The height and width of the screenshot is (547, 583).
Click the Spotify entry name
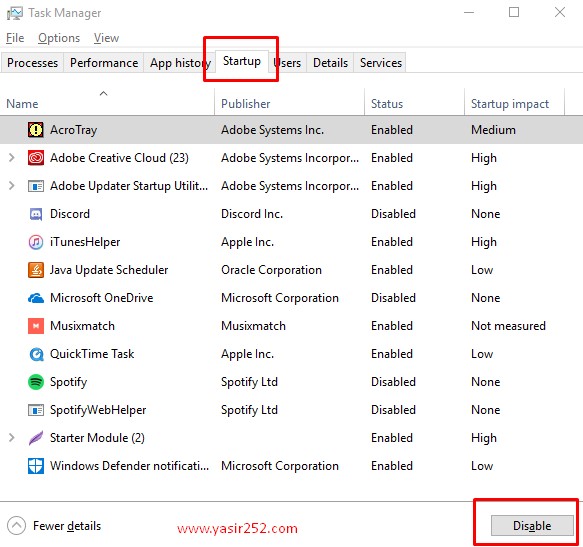[x=68, y=382]
